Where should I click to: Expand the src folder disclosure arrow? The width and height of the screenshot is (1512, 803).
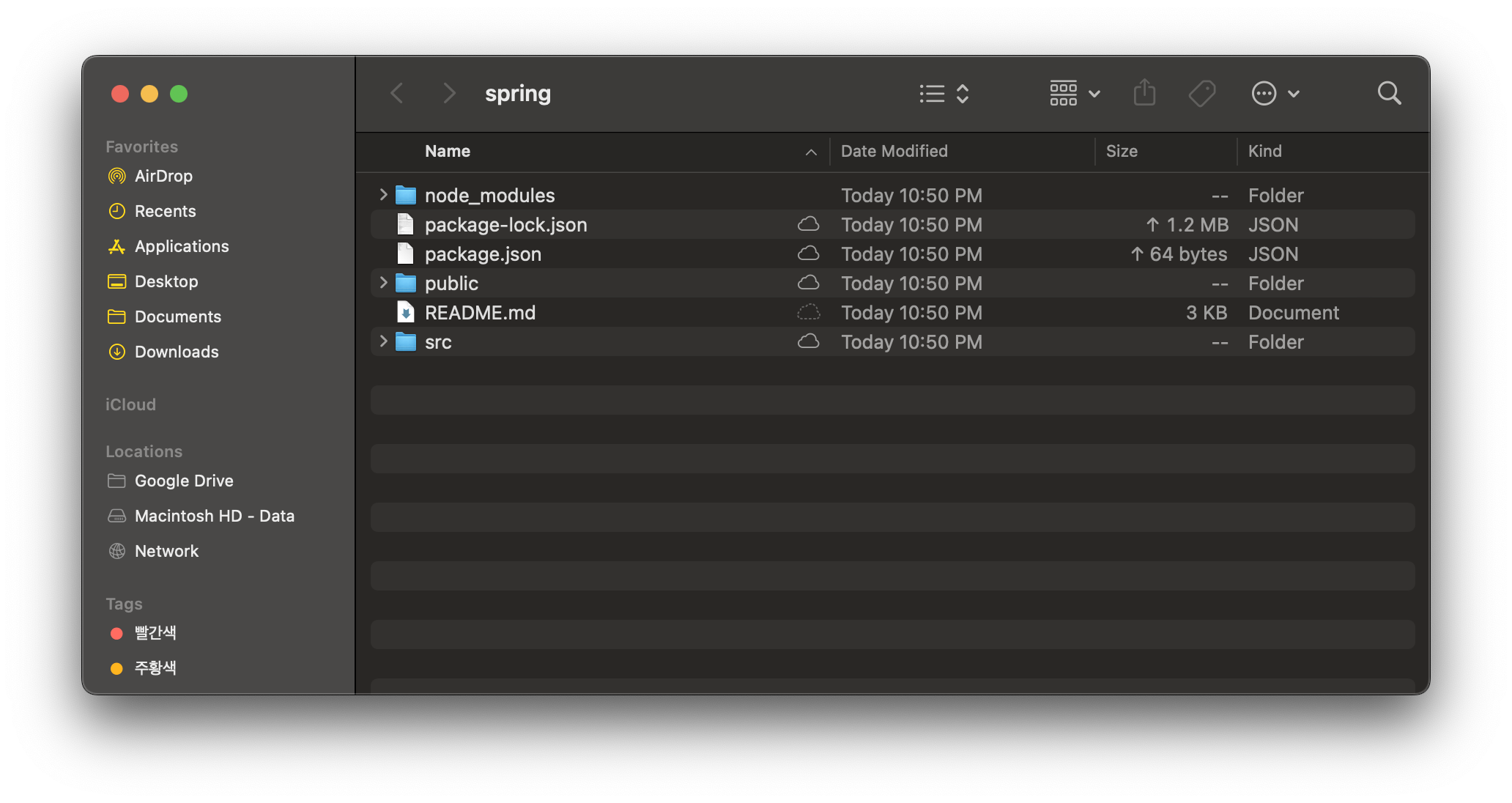[x=383, y=341]
